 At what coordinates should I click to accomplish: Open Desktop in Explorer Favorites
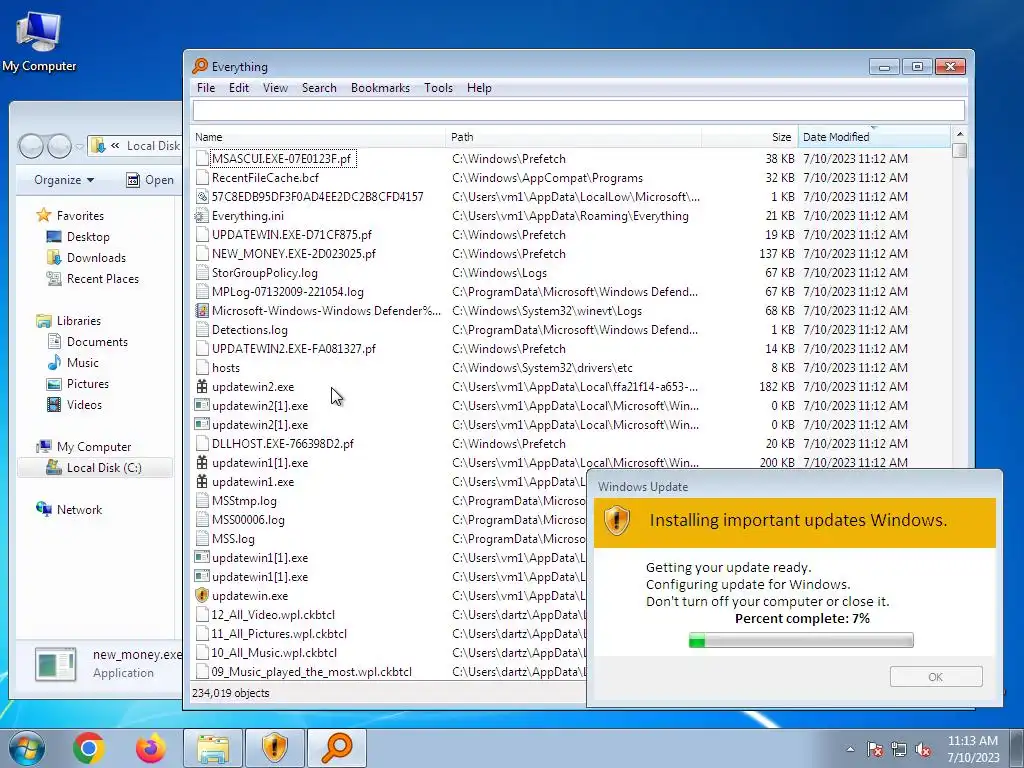(x=78, y=236)
